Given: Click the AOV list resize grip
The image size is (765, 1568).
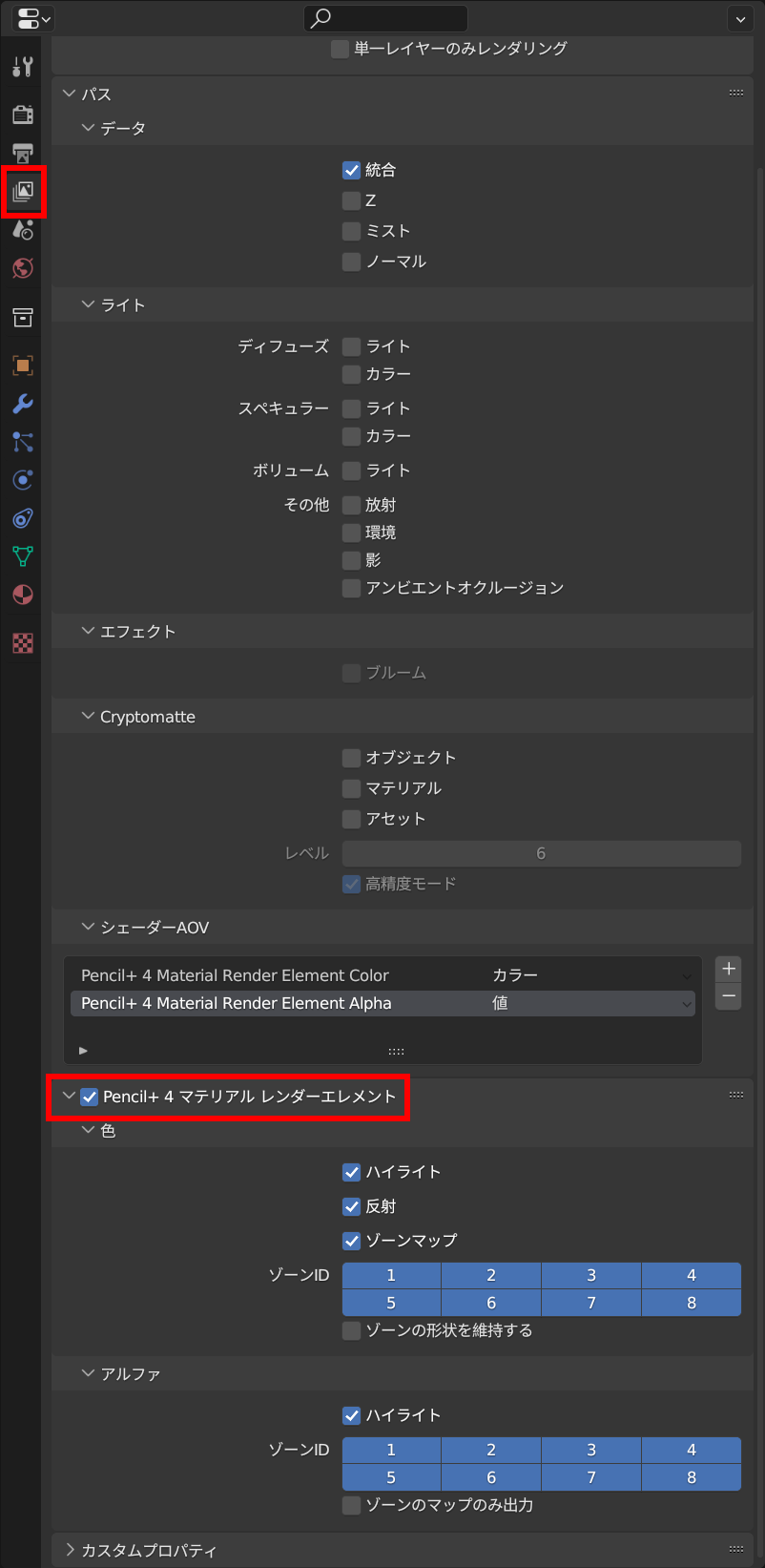Looking at the screenshot, I should click(396, 1051).
